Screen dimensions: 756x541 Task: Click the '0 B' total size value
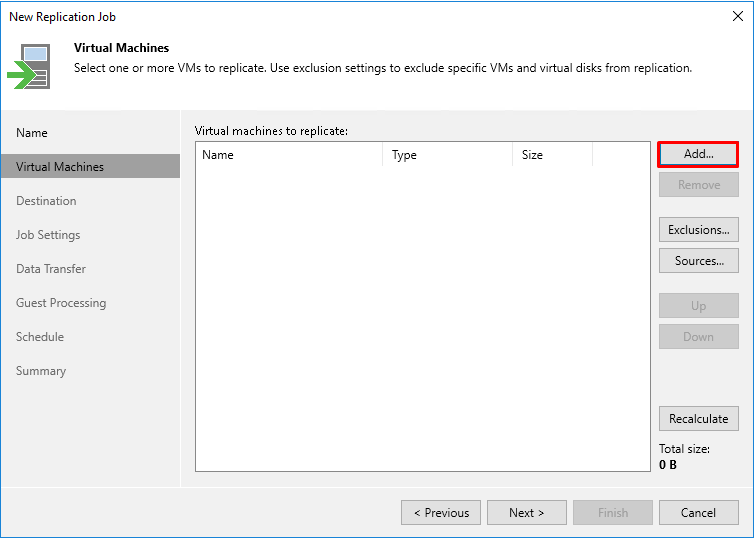[668, 465]
